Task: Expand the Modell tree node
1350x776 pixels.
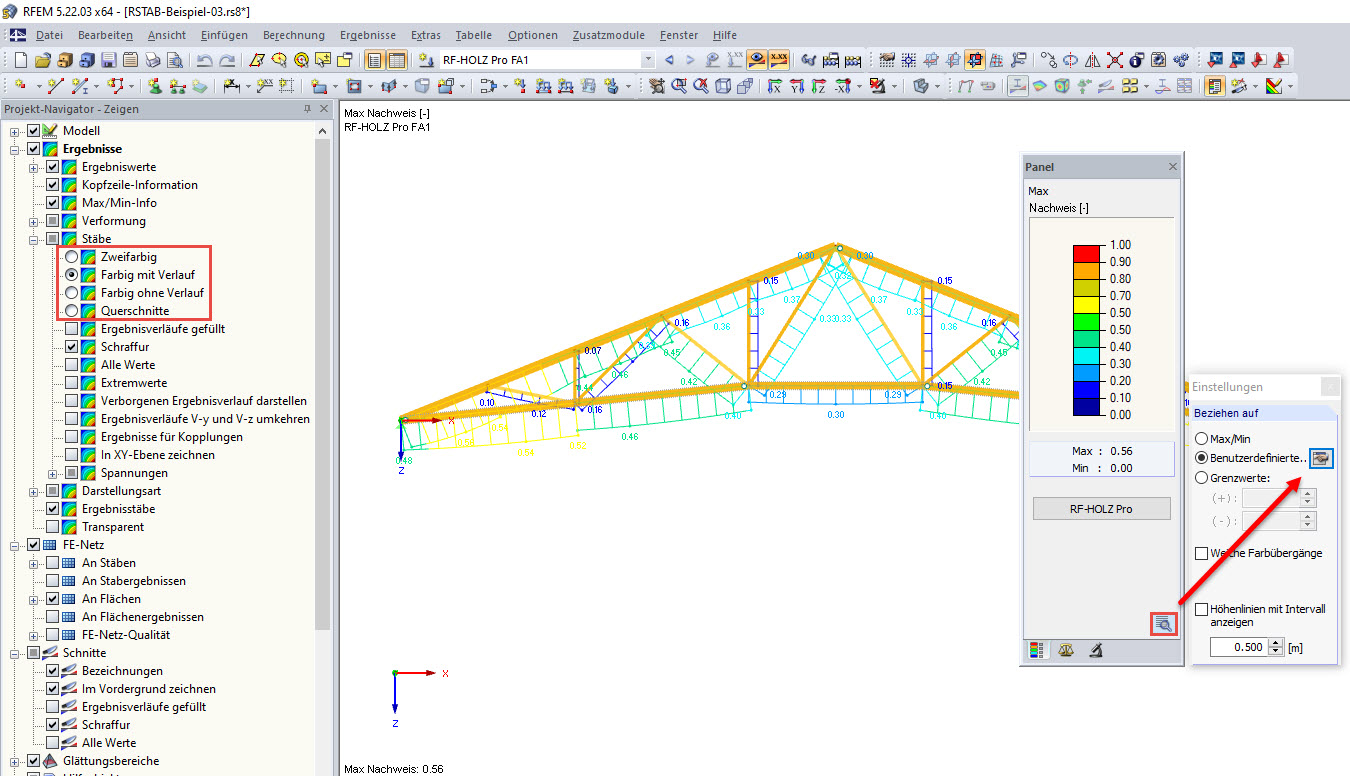Action: (15, 131)
